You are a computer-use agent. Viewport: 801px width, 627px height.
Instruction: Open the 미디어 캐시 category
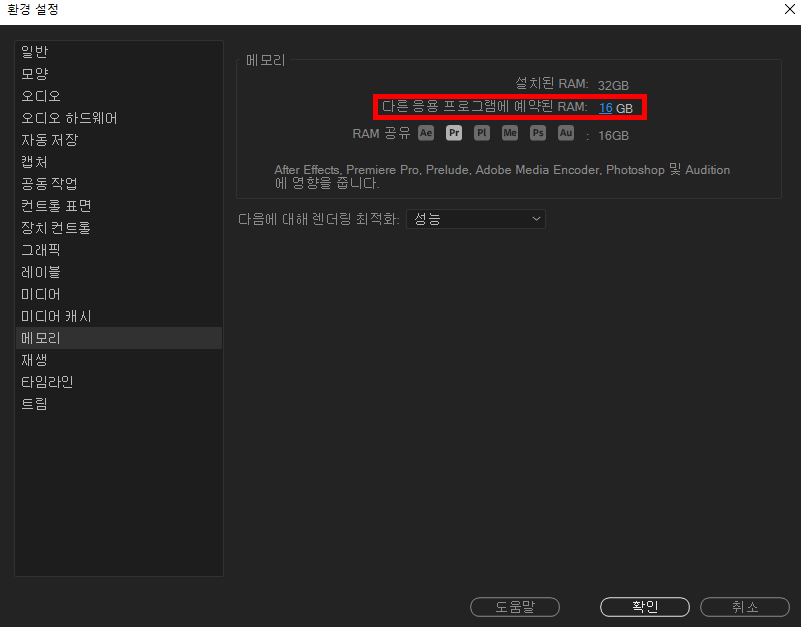(x=119, y=316)
